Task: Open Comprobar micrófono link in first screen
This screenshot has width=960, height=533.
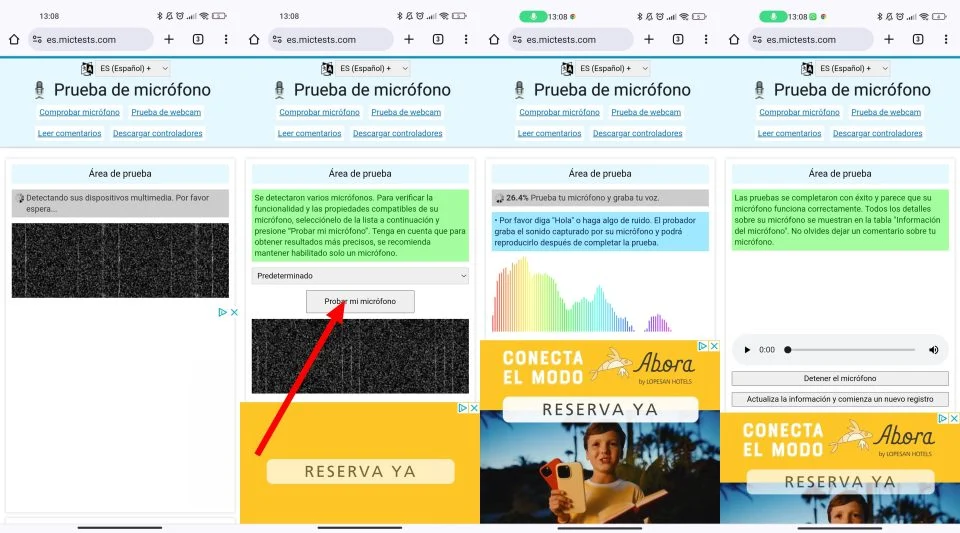Action: (80, 112)
